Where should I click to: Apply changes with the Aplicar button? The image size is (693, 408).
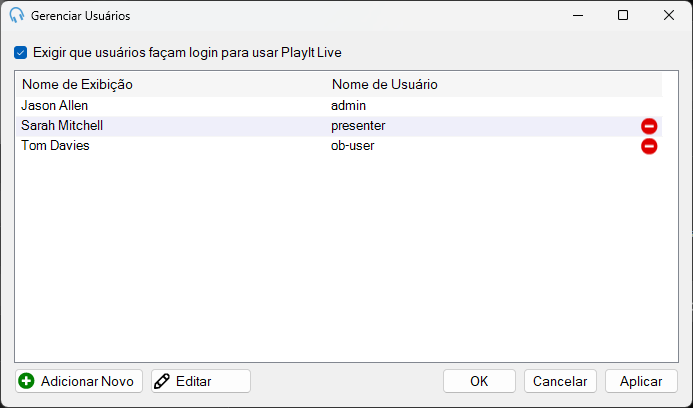(x=641, y=381)
